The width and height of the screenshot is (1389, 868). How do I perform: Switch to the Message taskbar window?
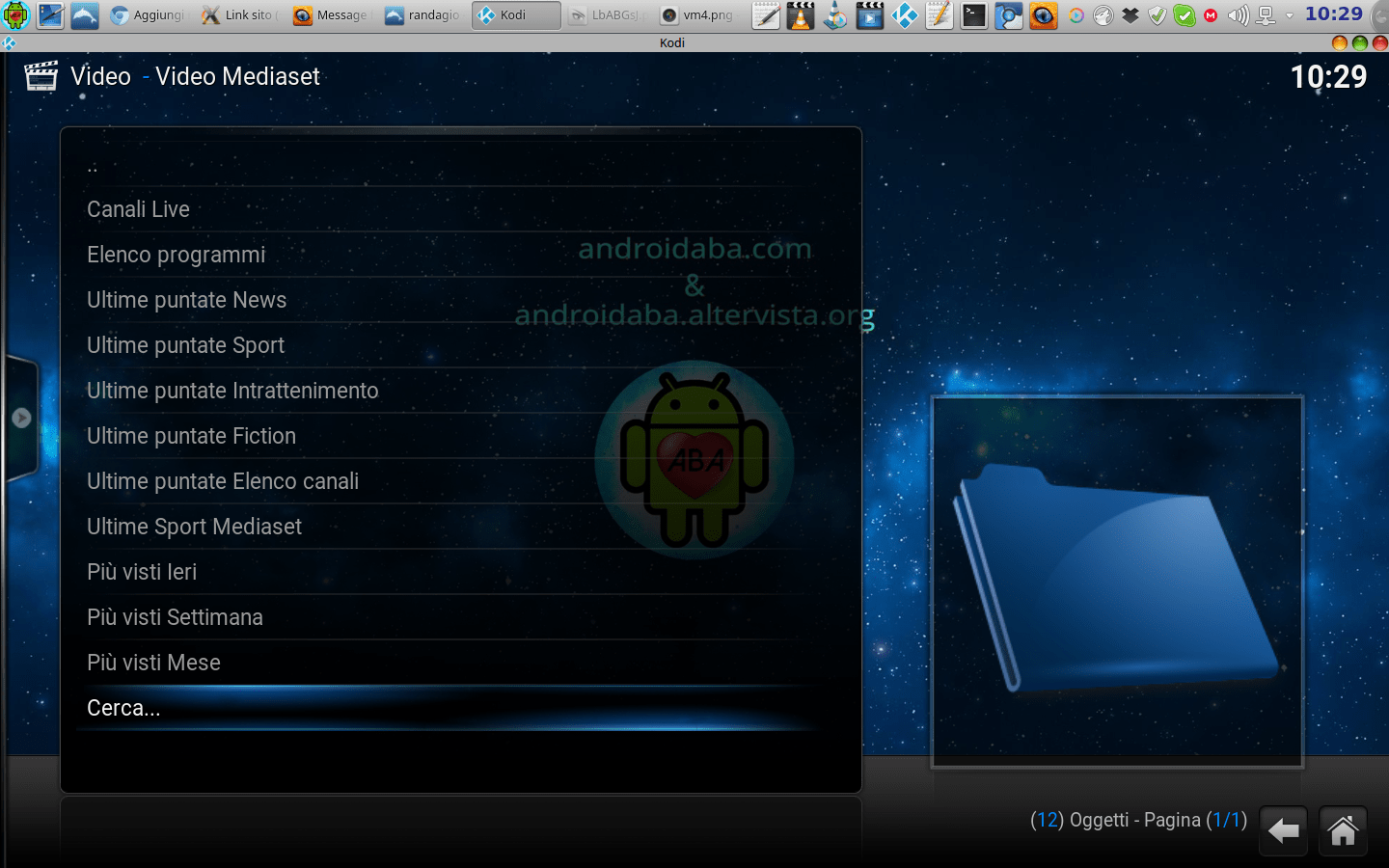[332, 15]
